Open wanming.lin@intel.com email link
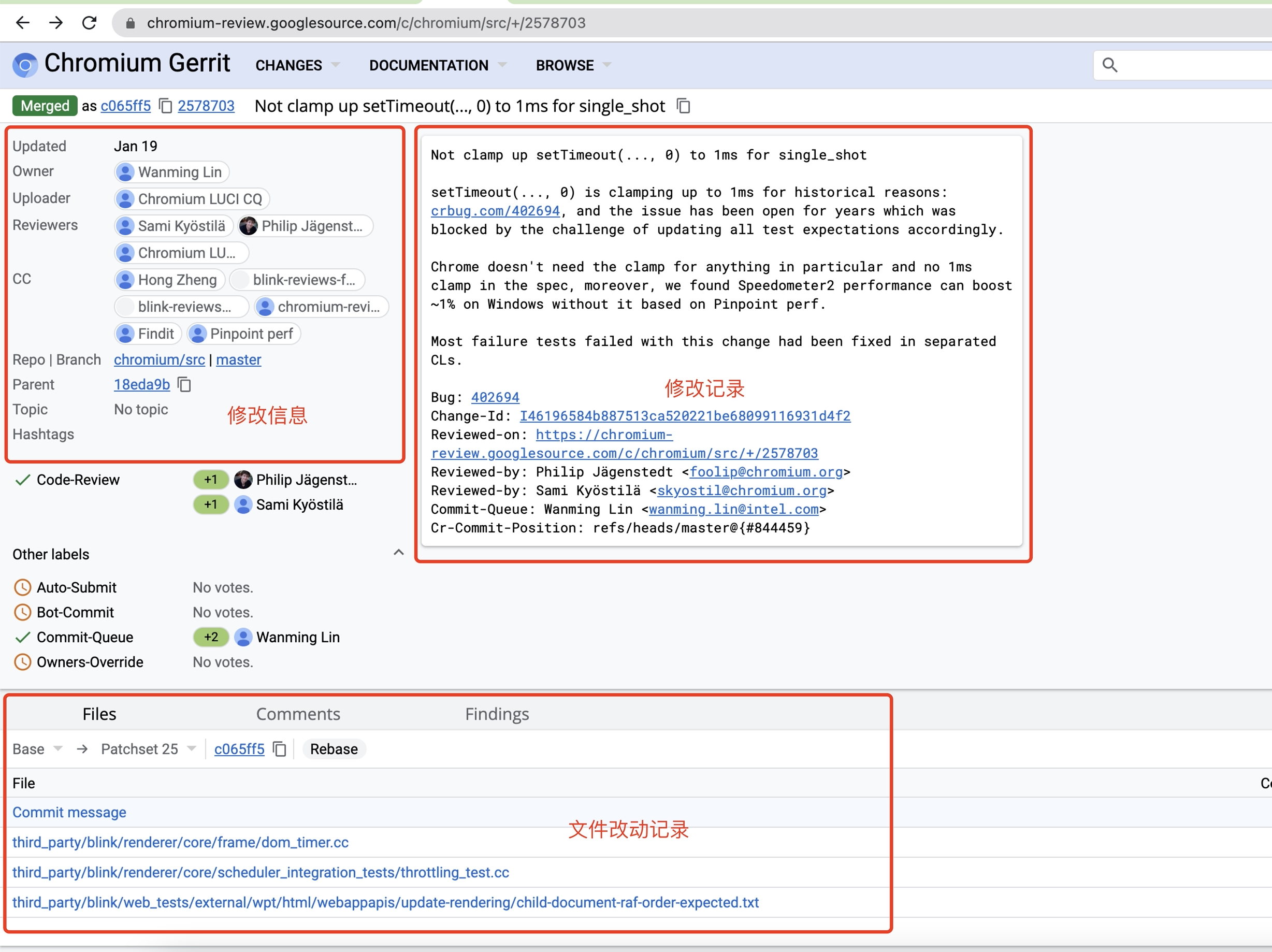This screenshot has width=1272, height=952. [733, 509]
